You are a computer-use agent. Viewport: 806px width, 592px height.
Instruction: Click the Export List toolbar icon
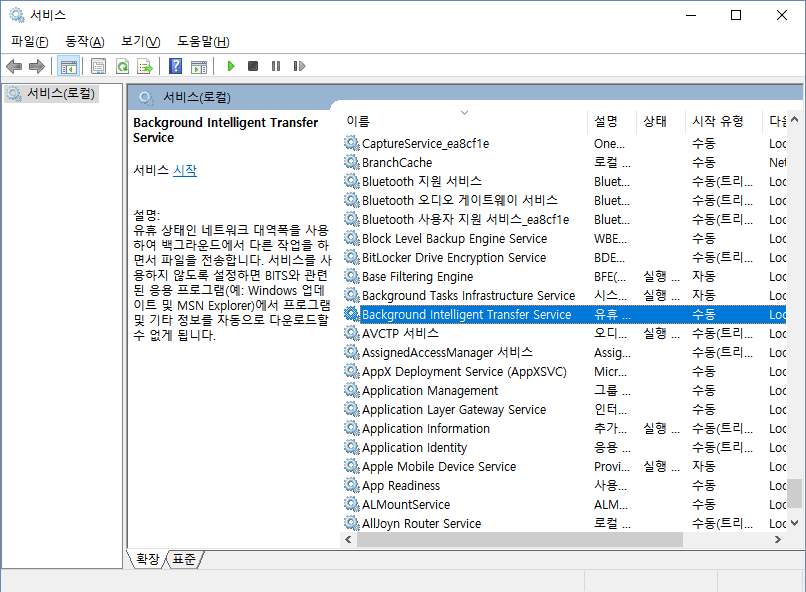point(145,67)
